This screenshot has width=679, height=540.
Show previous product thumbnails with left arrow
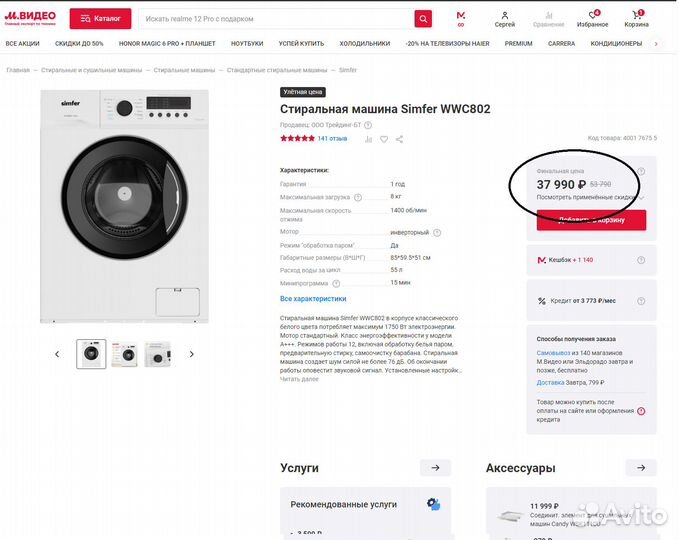[57, 354]
